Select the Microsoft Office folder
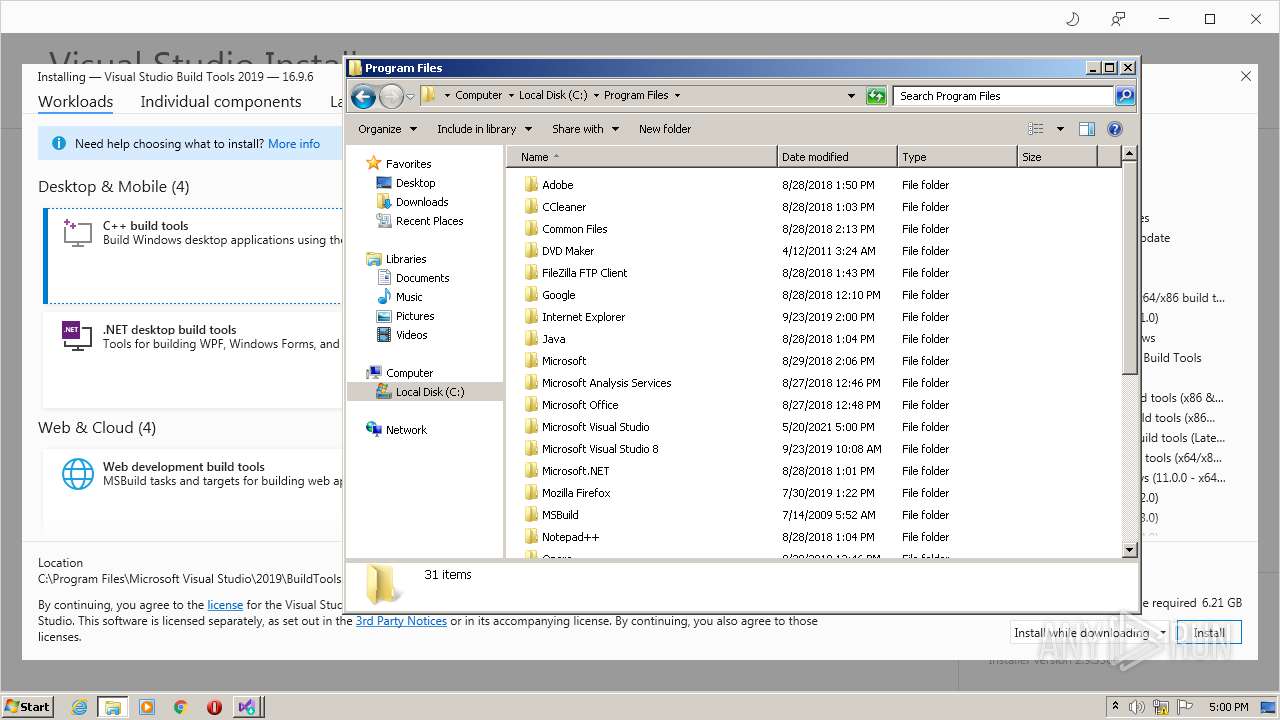Image resolution: width=1280 pixels, height=720 pixels. pos(580,405)
